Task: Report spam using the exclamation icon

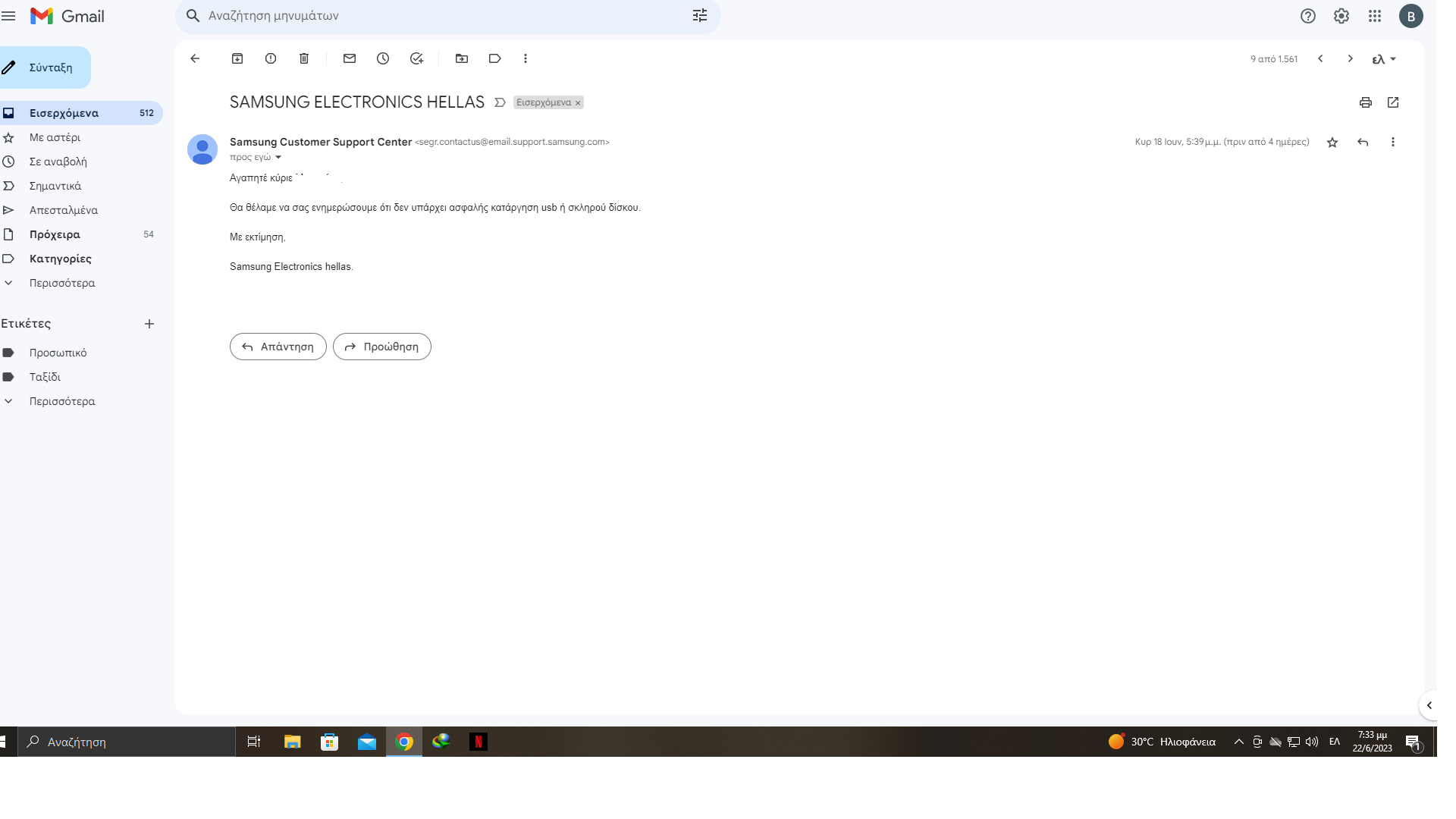Action: [271, 58]
